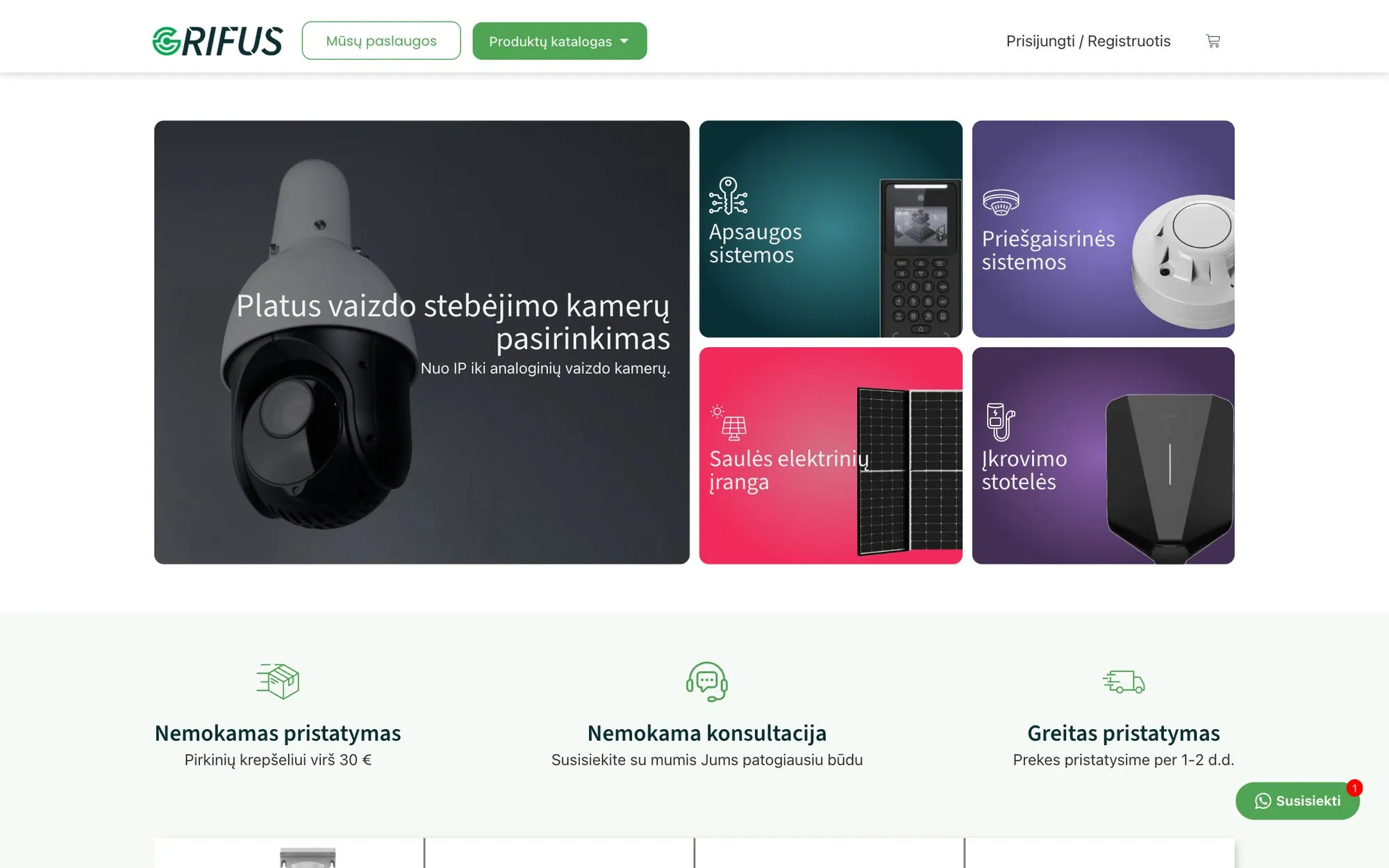Open the Mūsų paslaugos page
1389x868 pixels.
coord(381,40)
